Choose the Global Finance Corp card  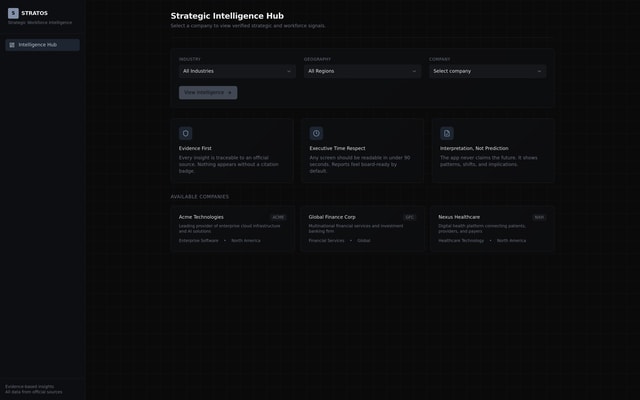(x=362, y=229)
